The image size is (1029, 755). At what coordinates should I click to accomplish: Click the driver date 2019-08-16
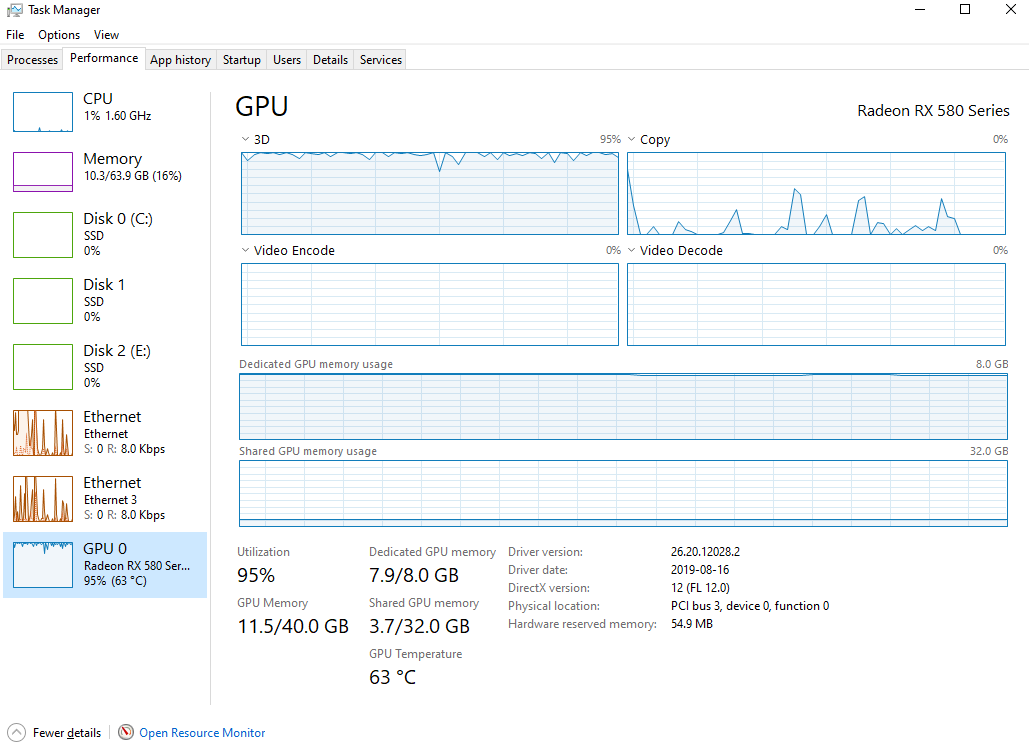coord(700,569)
